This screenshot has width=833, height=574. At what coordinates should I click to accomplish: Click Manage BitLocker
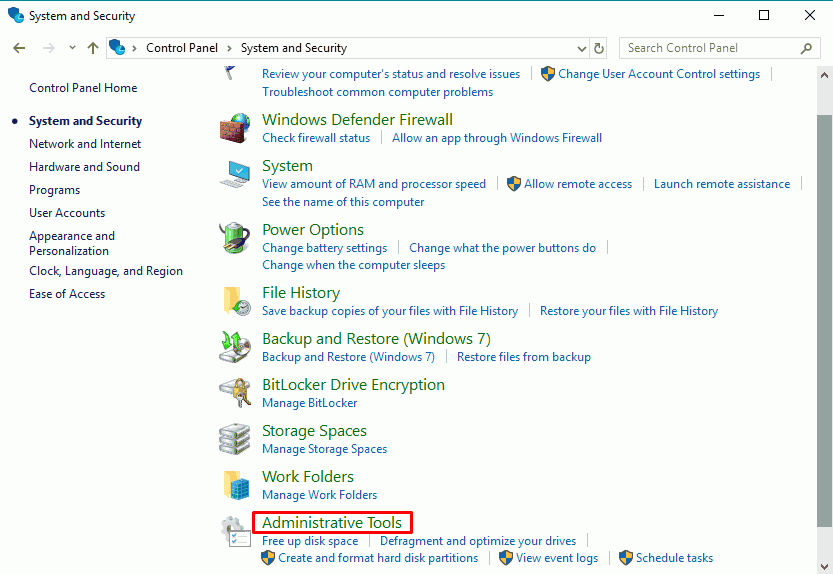pyautogui.click(x=309, y=403)
